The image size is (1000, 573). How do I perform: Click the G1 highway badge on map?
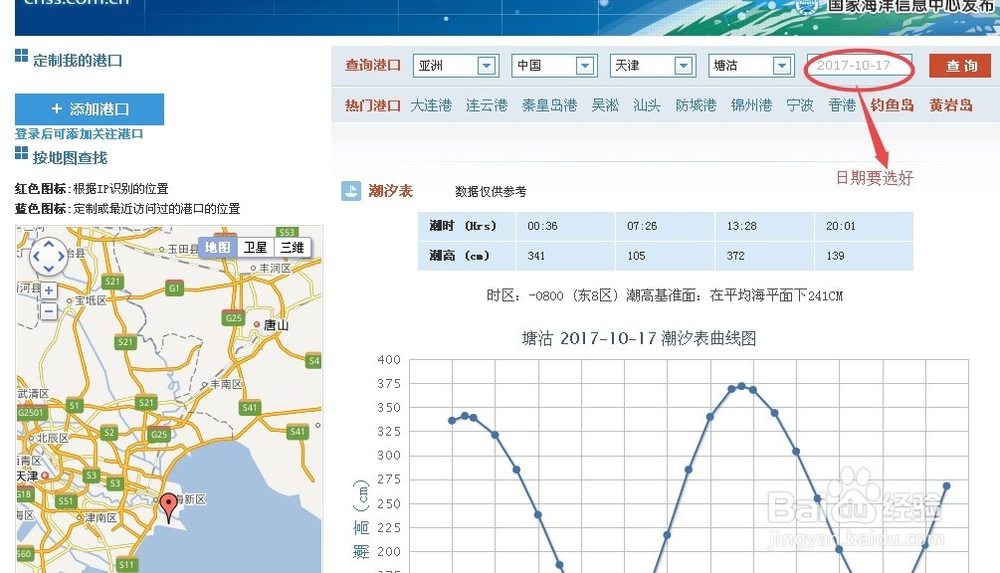pyautogui.click(x=173, y=288)
